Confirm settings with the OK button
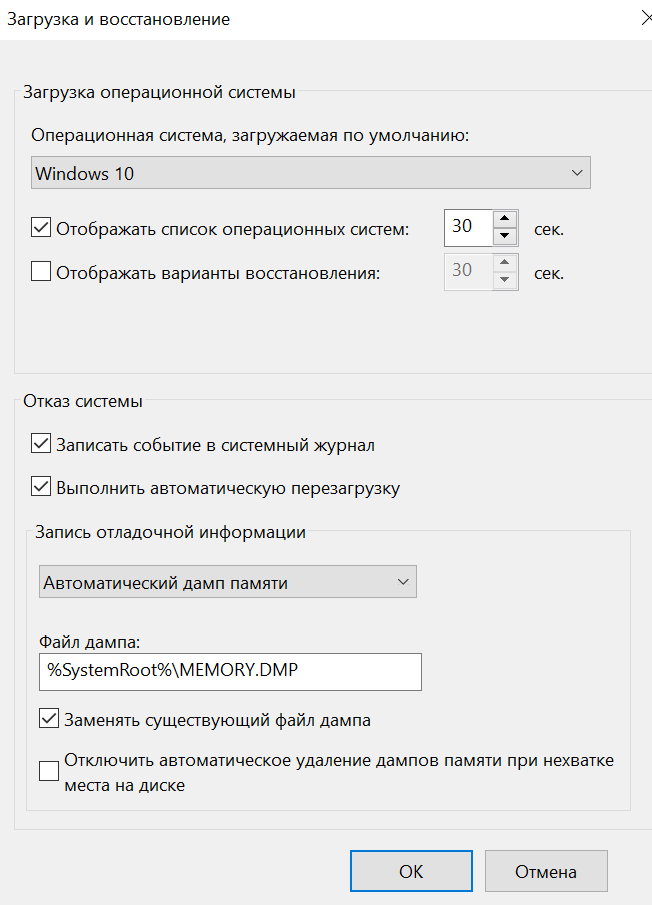Viewport: 652px width, 905px height. 411,871
